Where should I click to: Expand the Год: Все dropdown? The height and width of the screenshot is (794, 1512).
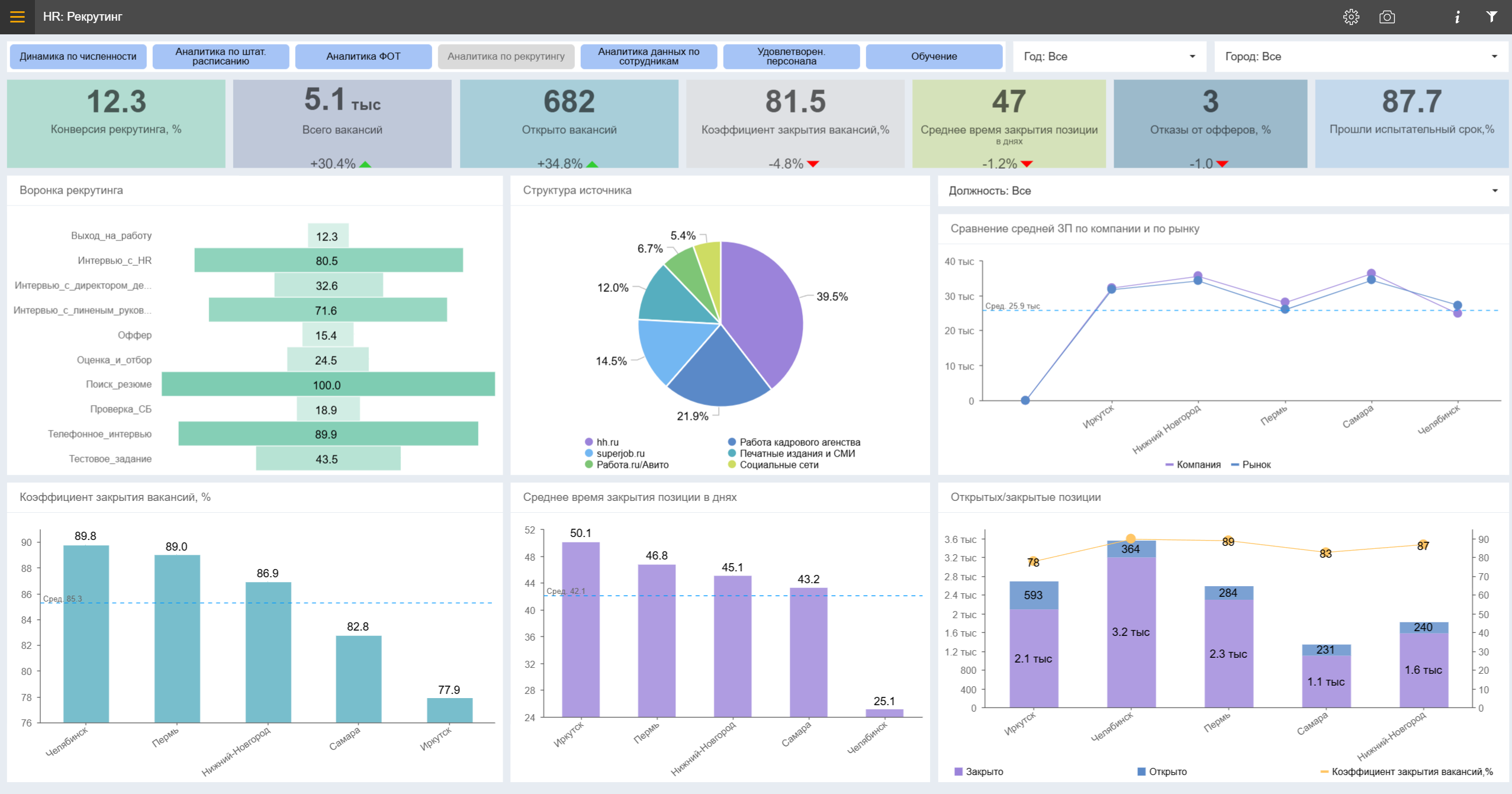(1109, 57)
